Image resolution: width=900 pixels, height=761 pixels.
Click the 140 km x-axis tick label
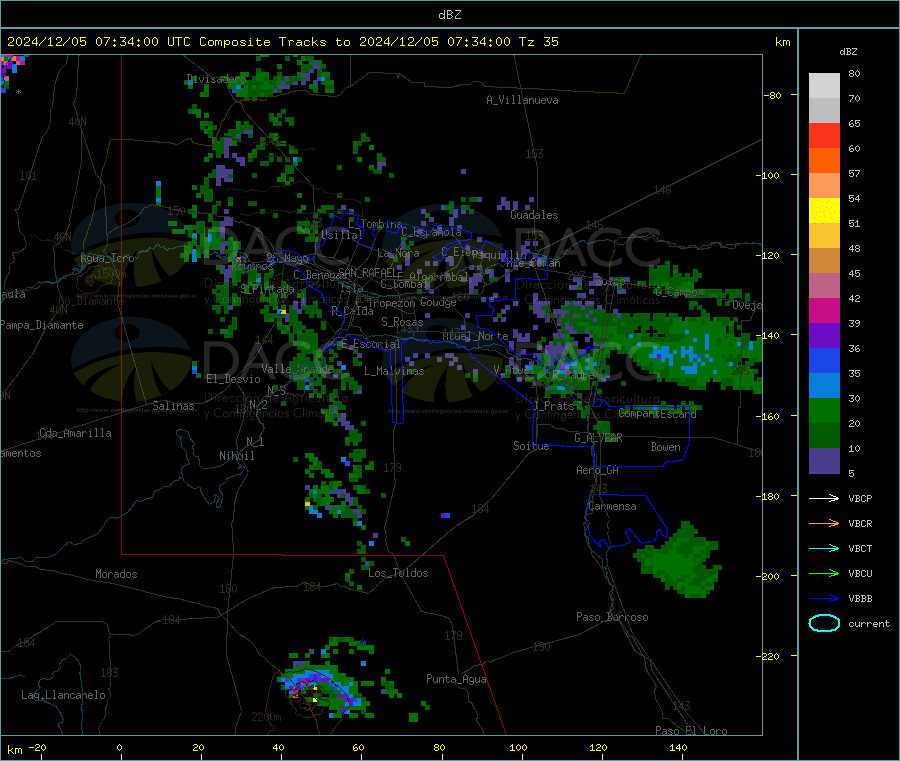(678, 747)
